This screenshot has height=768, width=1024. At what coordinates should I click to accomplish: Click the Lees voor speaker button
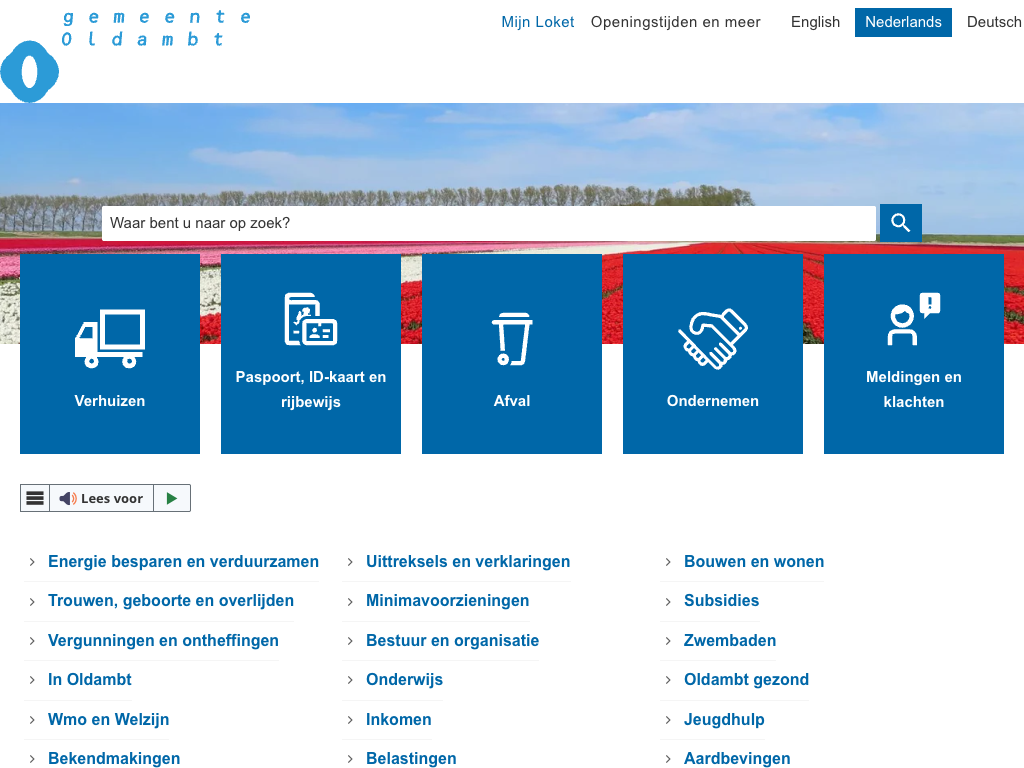pyautogui.click(x=101, y=498)
